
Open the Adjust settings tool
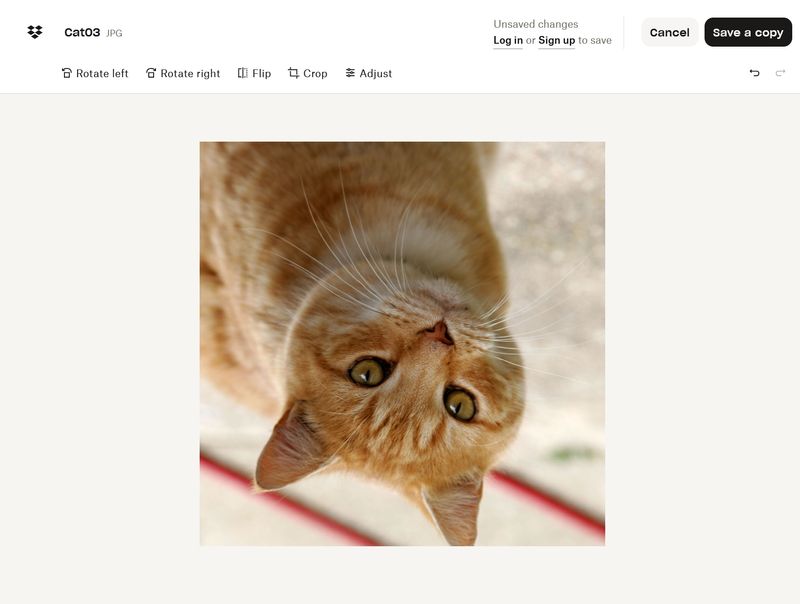(368, 73)
